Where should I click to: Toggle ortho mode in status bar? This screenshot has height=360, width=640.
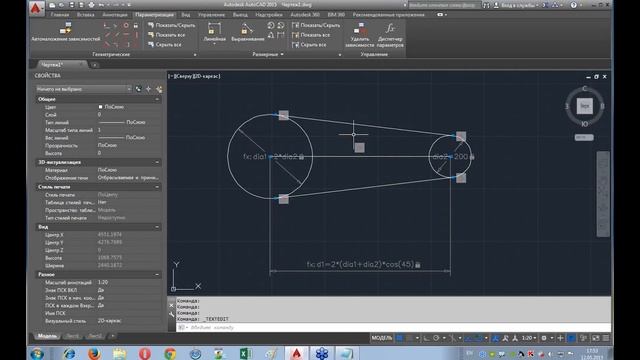427,338
